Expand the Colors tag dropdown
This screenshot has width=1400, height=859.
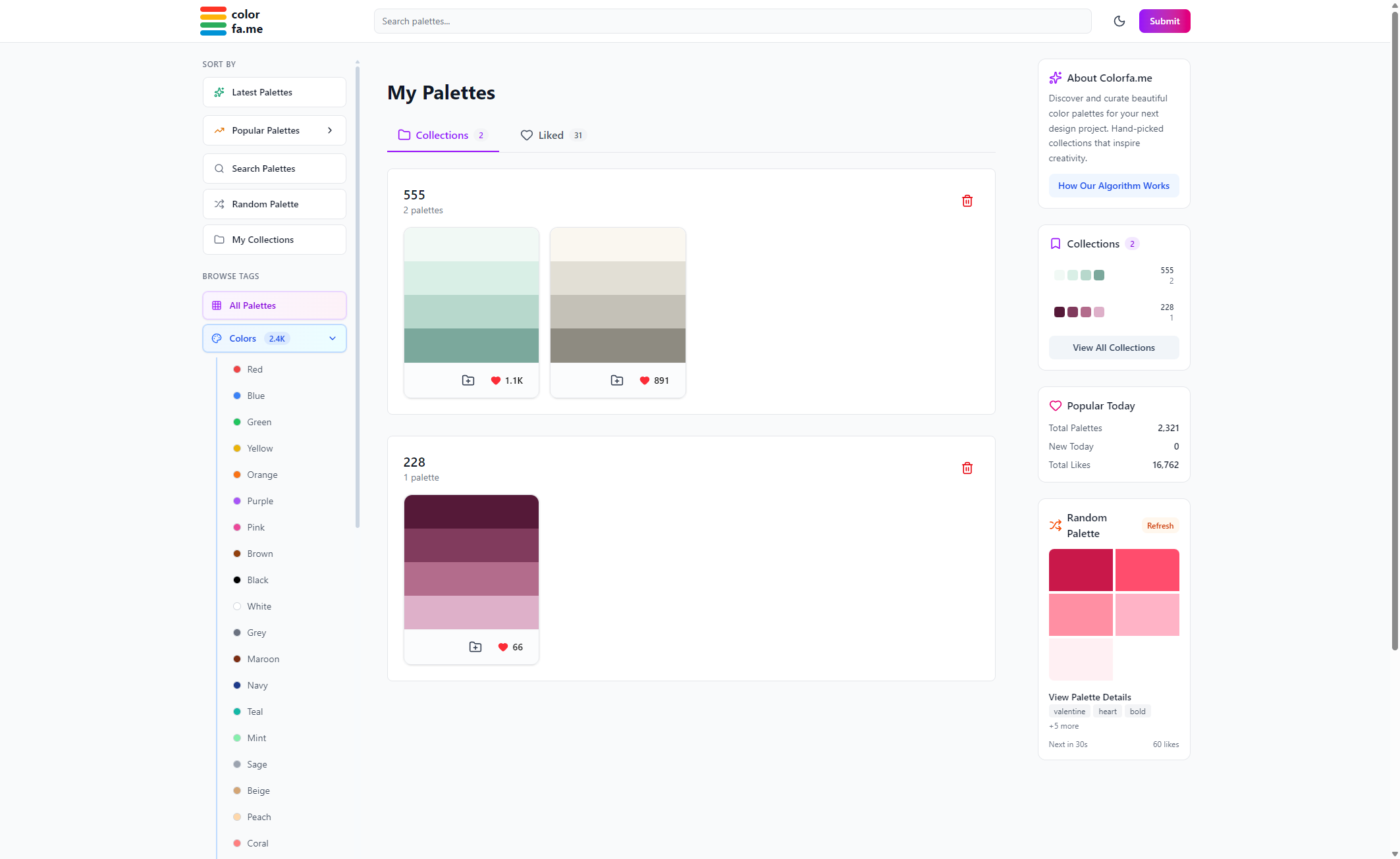coord(332,338)
